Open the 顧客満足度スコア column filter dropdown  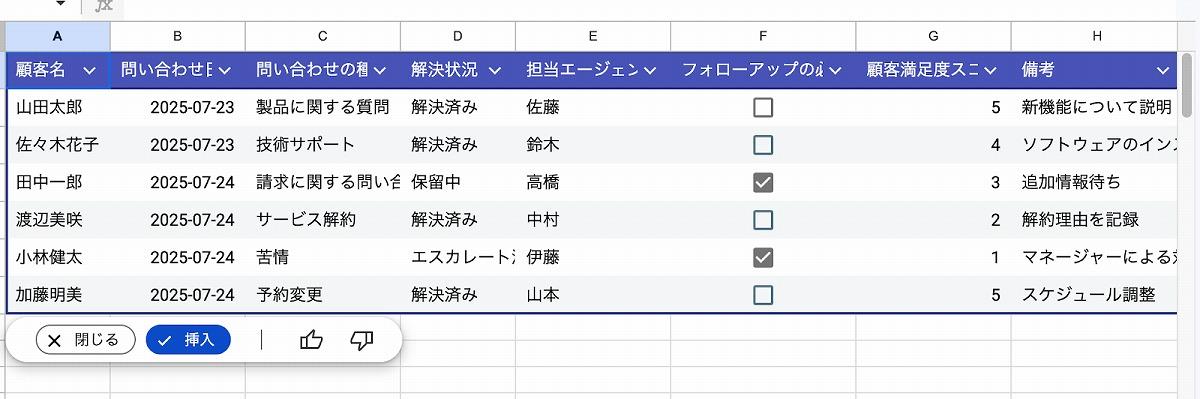pyautogui.click(x=990, y=70)
